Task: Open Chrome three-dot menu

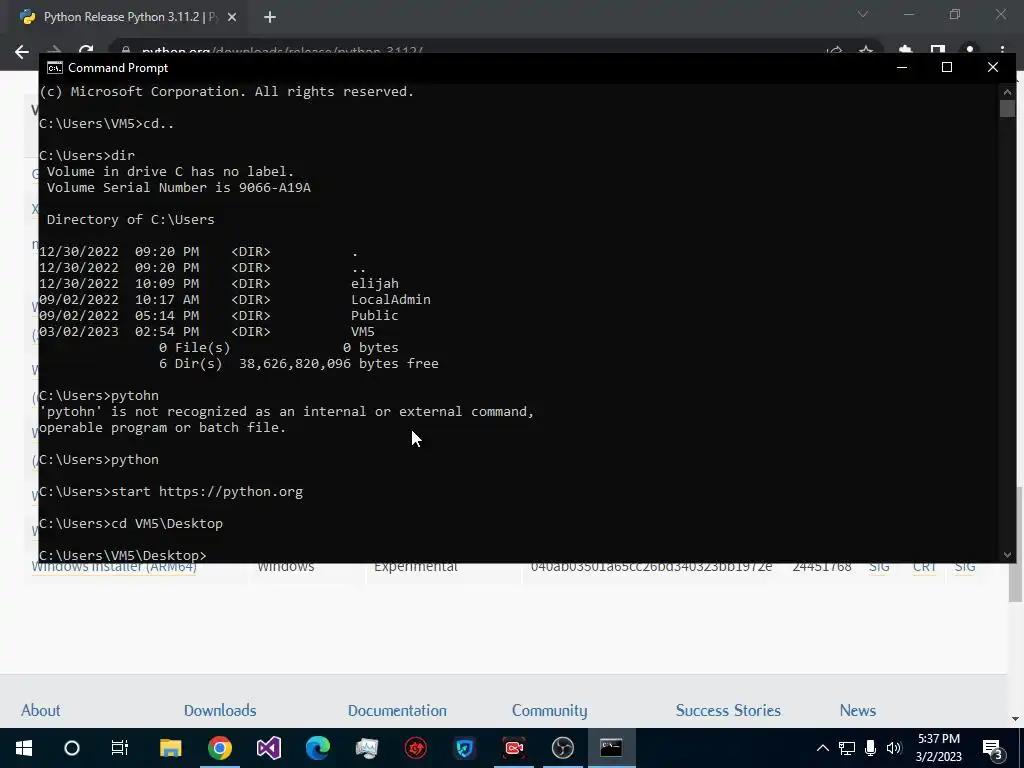Action: (x=1002, y=50)
